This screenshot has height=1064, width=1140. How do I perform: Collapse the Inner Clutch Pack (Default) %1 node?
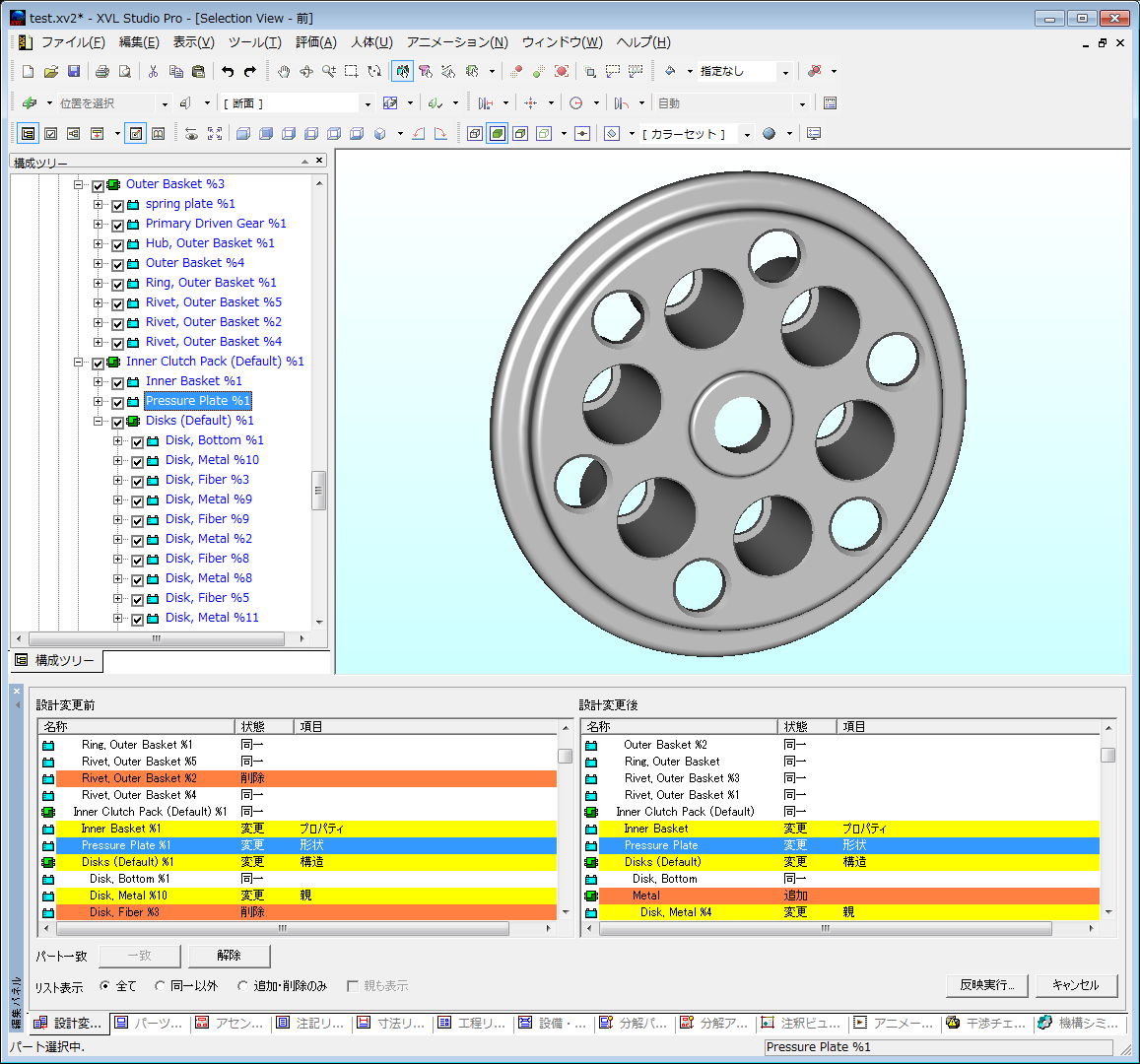pos(78,362)
